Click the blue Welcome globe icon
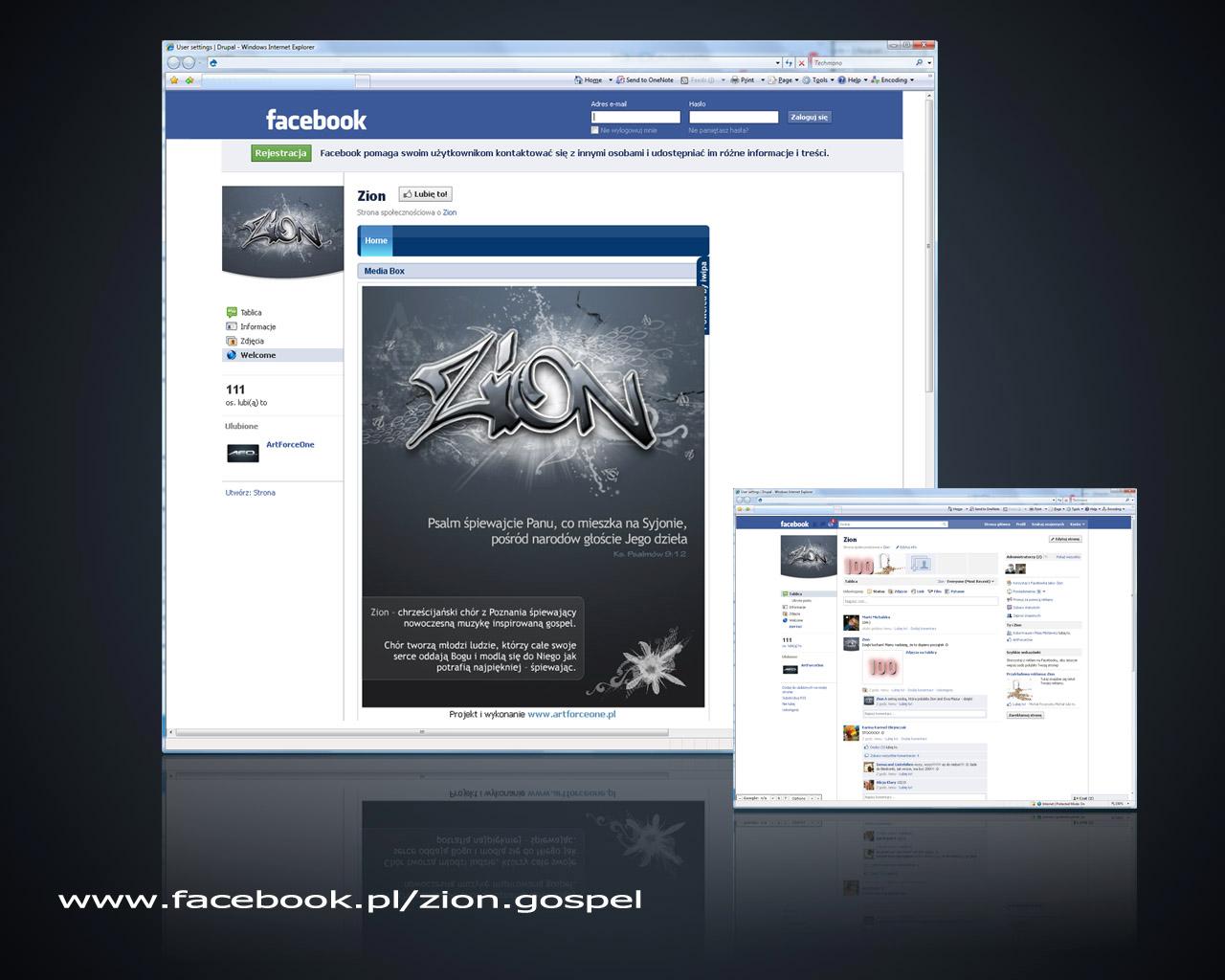1225x980 pixels. click(x=232, y=355)
